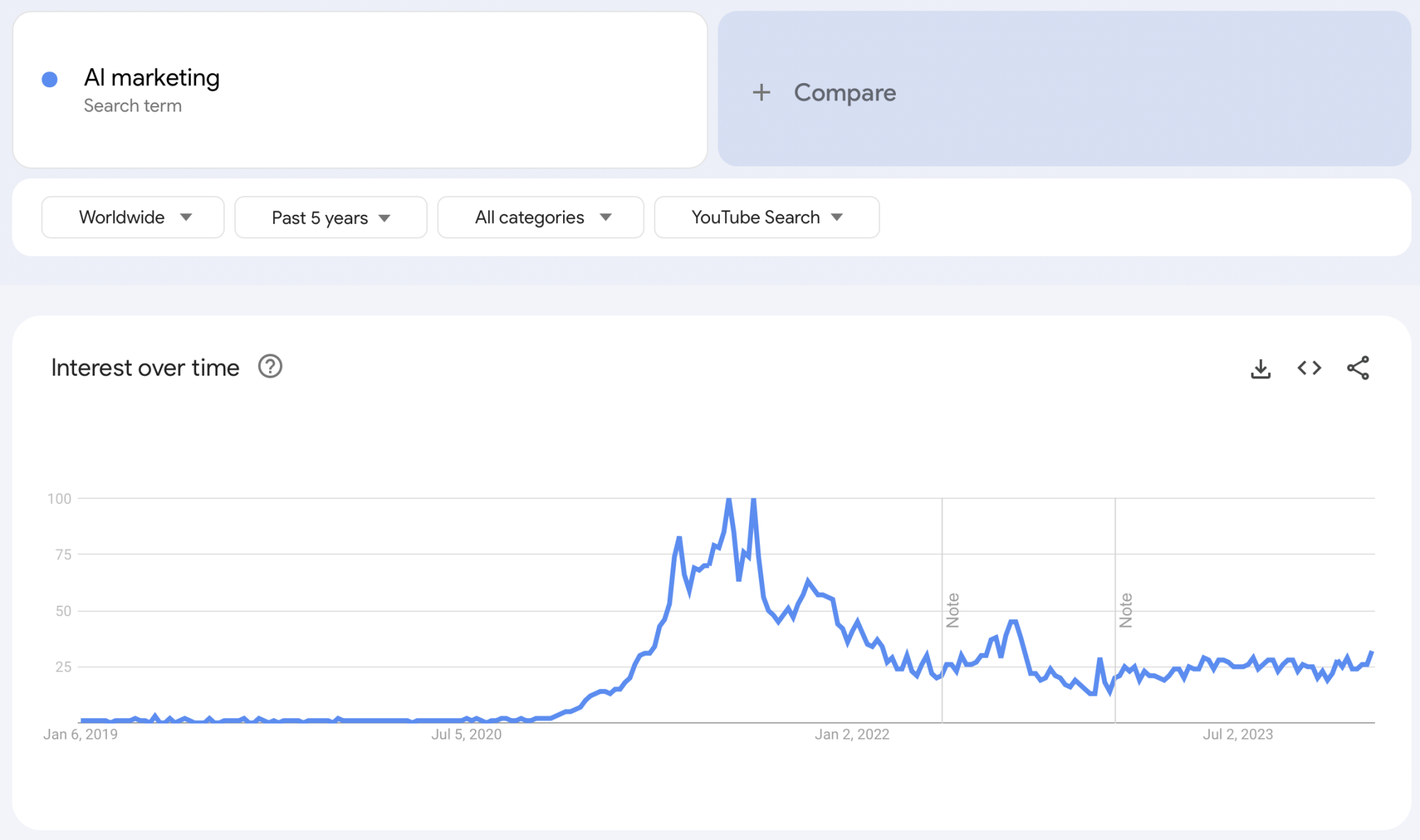Click the peak of the trend line

pos(729,499)
